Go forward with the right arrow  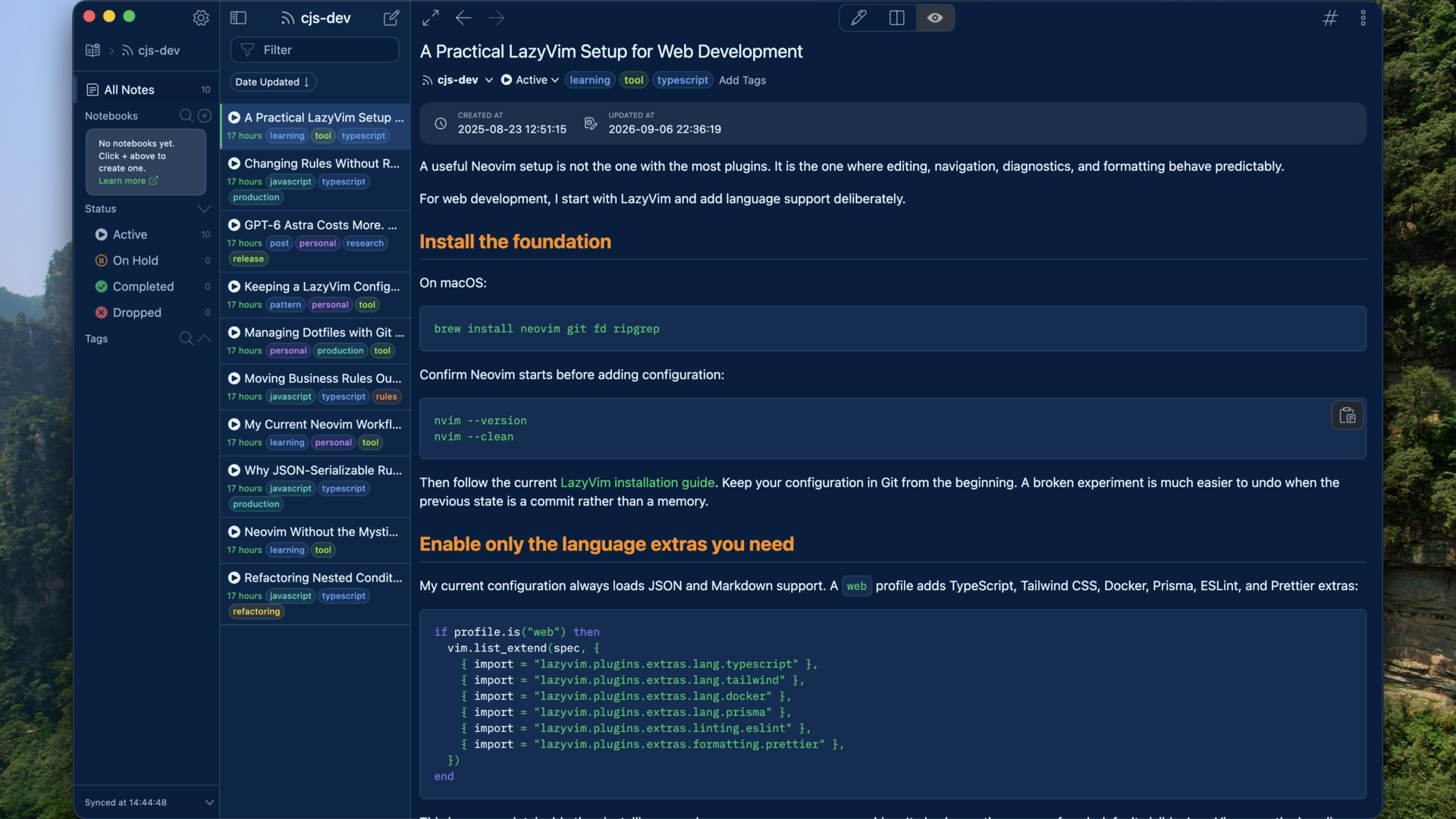click(x=497, y=17)
